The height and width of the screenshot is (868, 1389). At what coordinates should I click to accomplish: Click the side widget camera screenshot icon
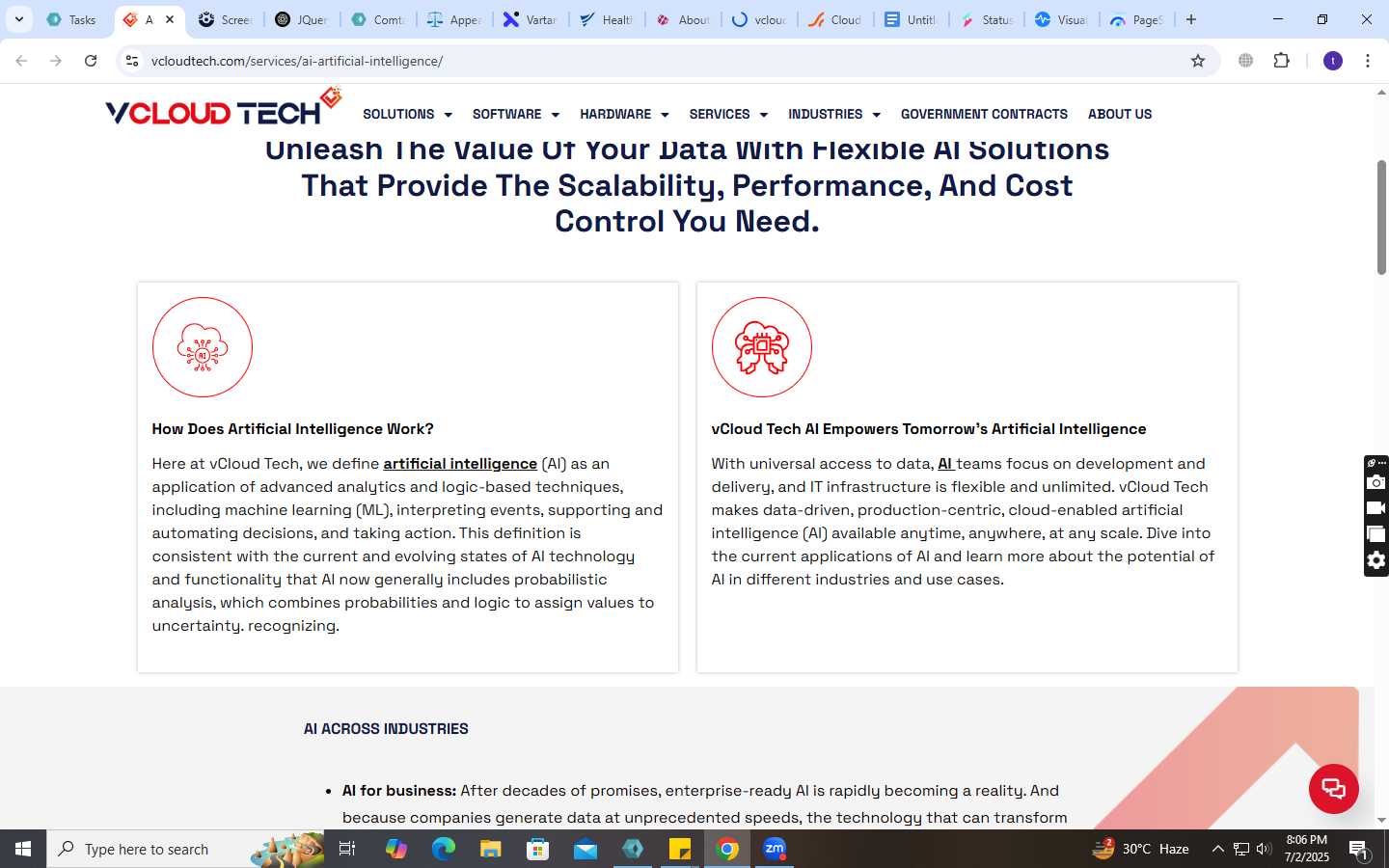1376,482
